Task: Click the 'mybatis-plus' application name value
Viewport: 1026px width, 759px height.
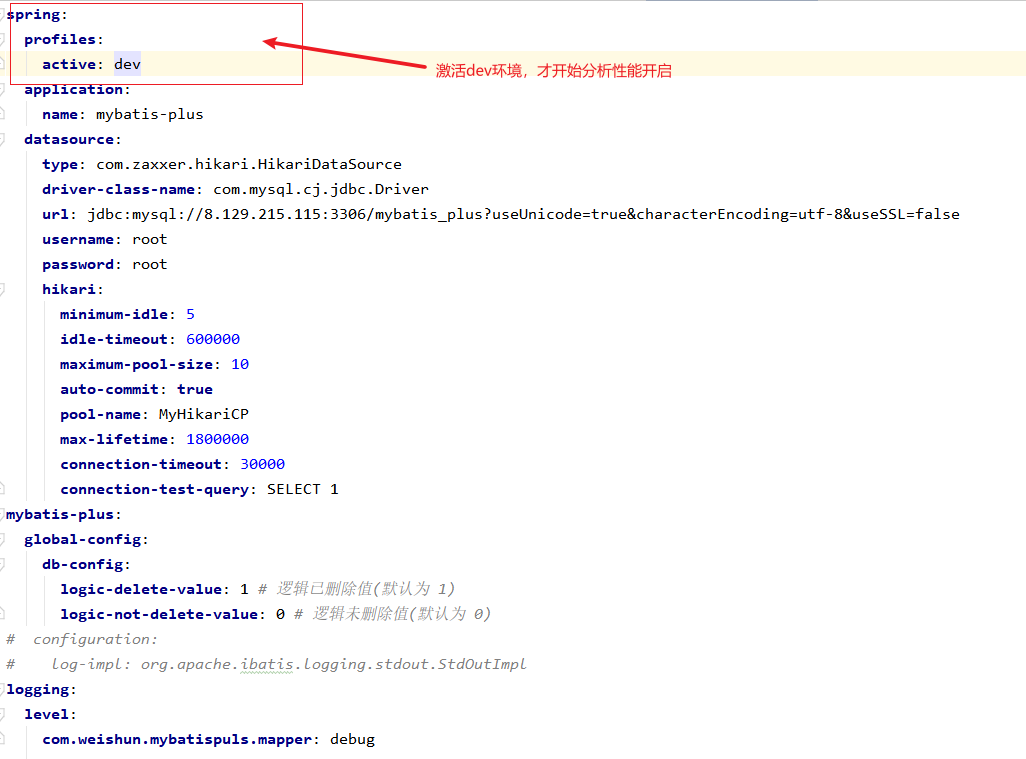Action: tap(149, 115)
